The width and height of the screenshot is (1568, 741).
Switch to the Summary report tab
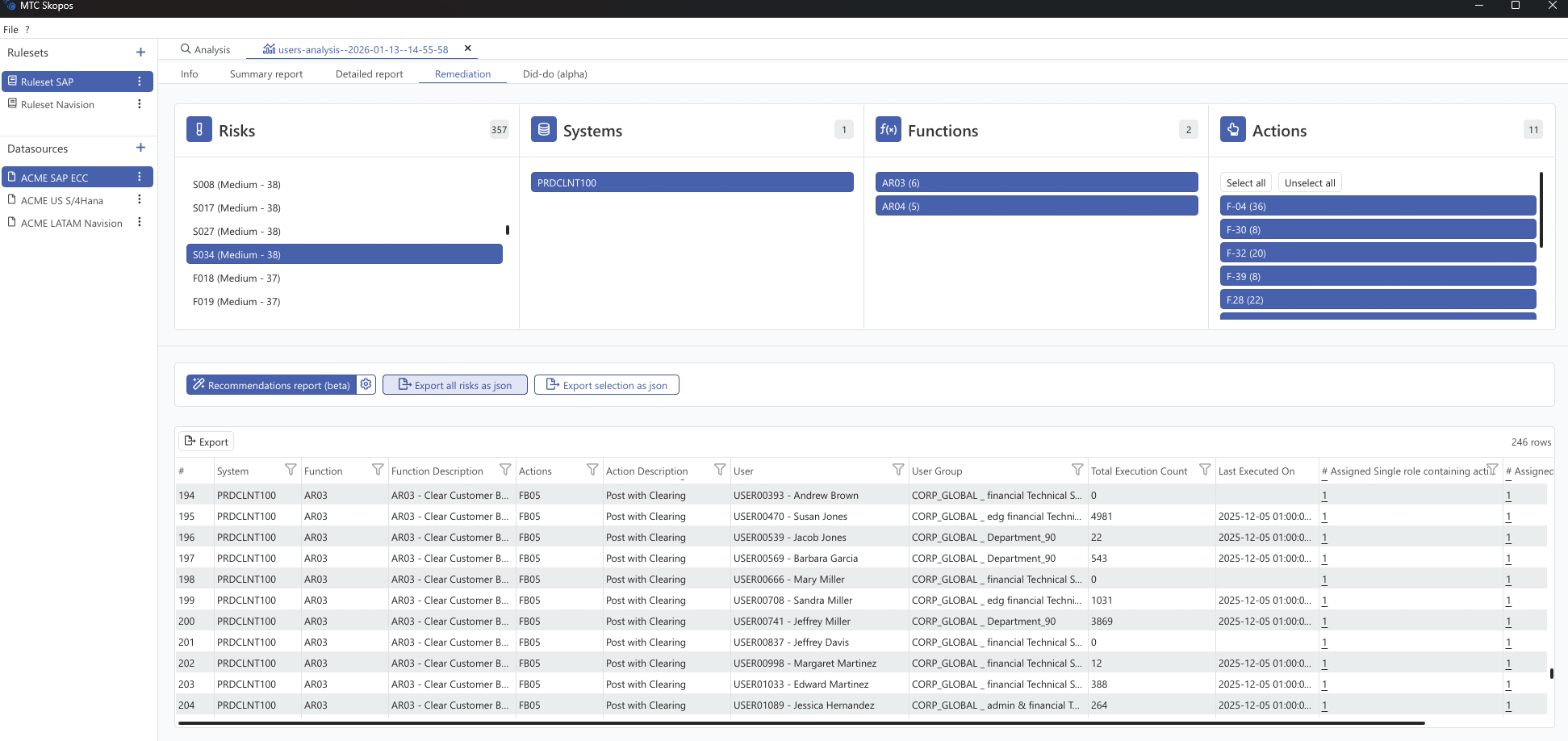(266, 73)
